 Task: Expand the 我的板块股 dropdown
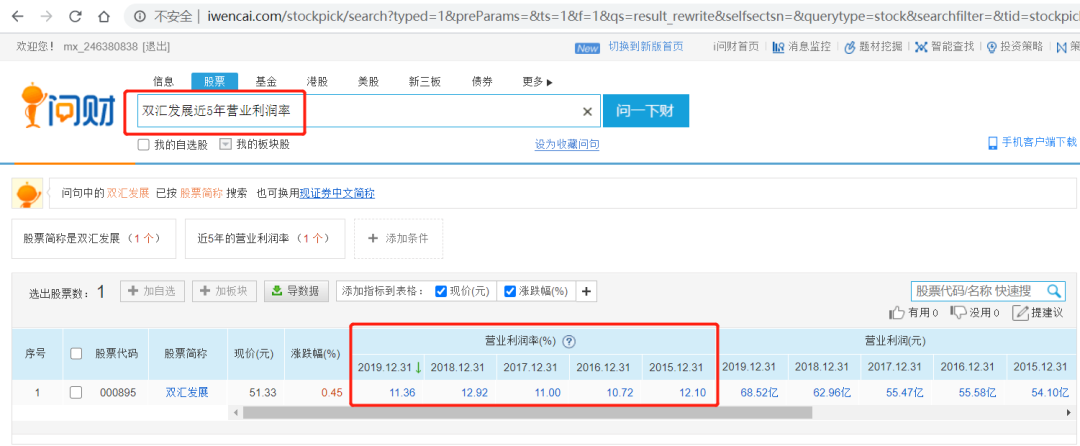(x=225, y=145)
